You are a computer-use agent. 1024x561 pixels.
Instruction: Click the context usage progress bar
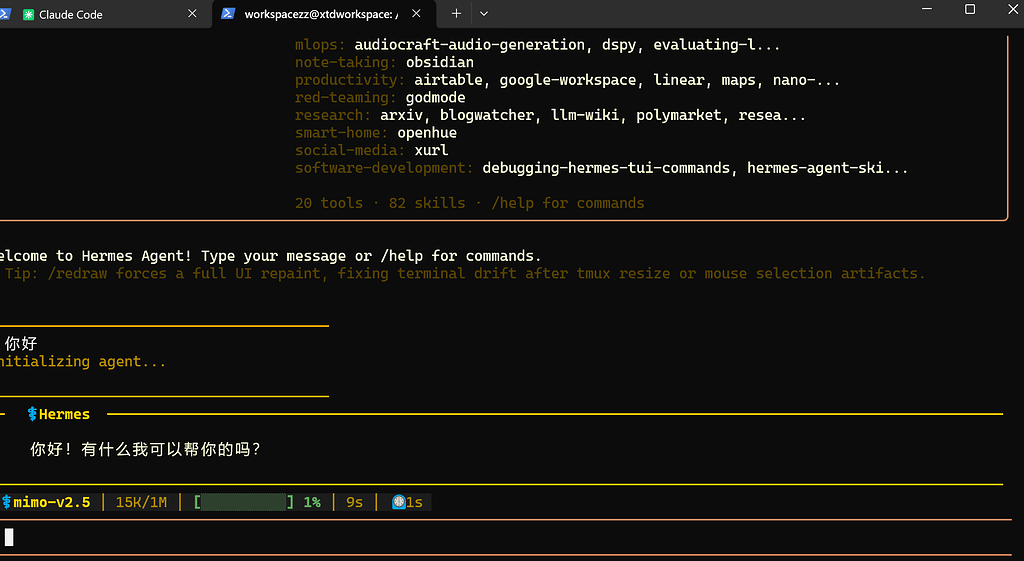pyautogui.click(x=244, y=502)
